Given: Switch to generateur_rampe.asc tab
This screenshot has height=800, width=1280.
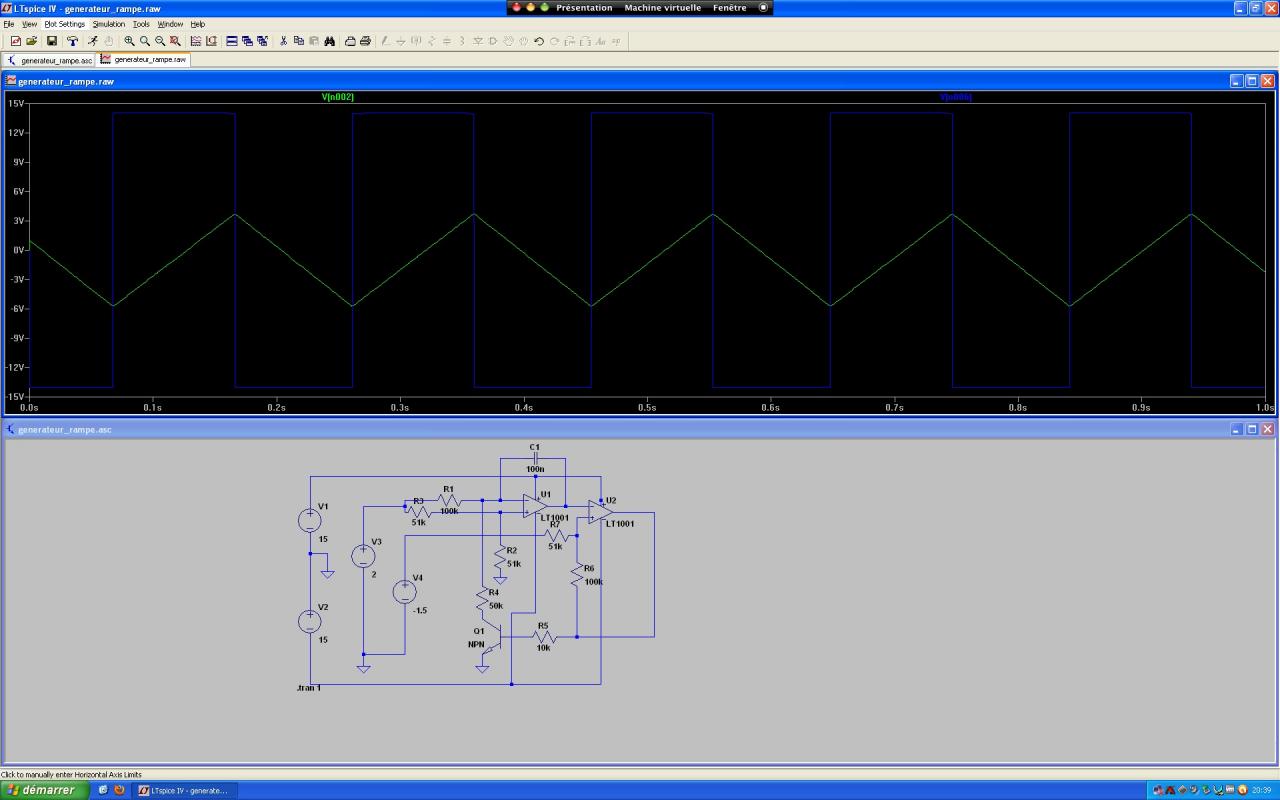Looking at the screenshot, I should tap(50, 60).
